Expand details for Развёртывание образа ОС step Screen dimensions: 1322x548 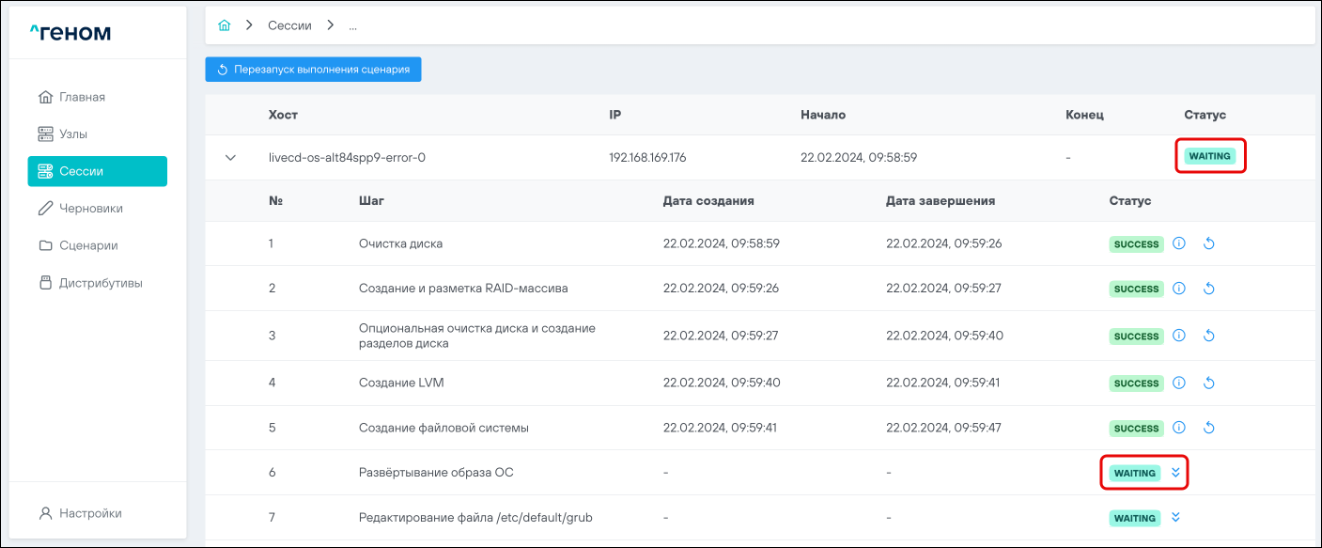point(1176,473)
